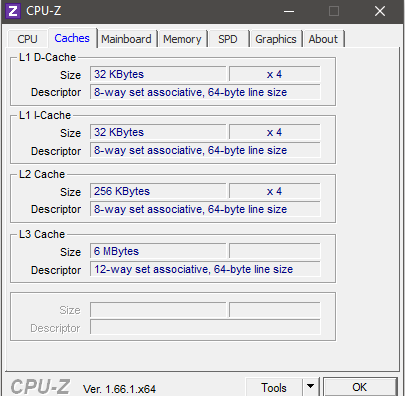Click the L1 D-Cache size field showing 32 KBytes

tap(158, 74)
